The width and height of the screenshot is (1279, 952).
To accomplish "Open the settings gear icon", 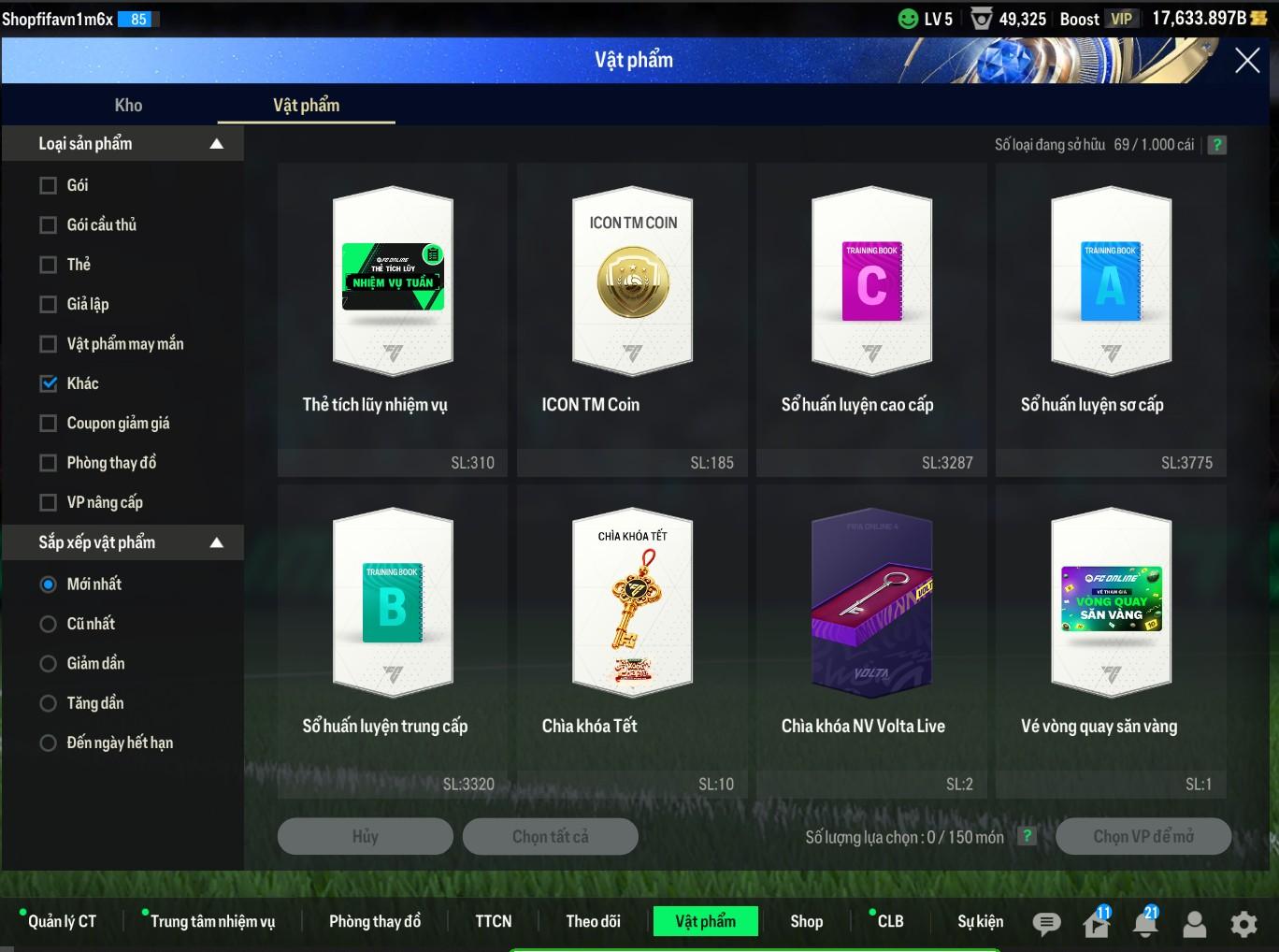I will point(1243,924).
